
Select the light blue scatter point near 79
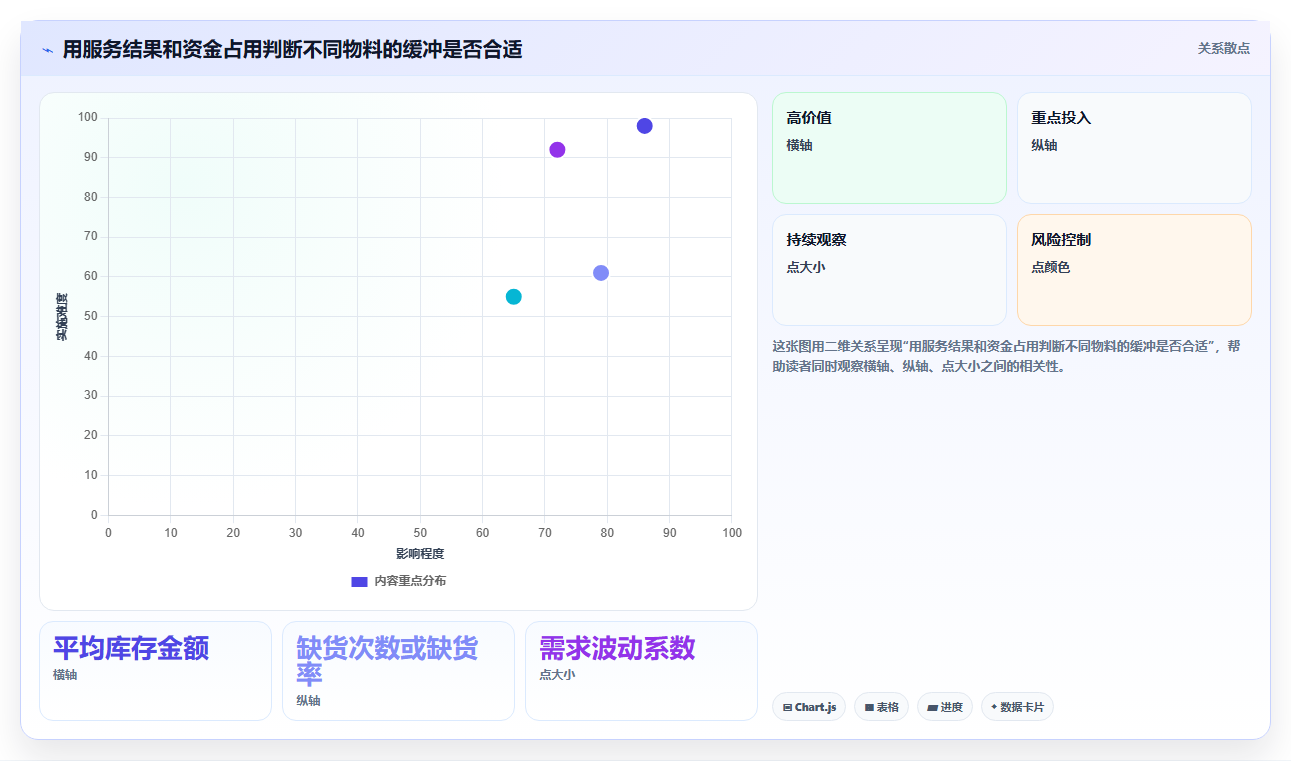tap(601, 273)
